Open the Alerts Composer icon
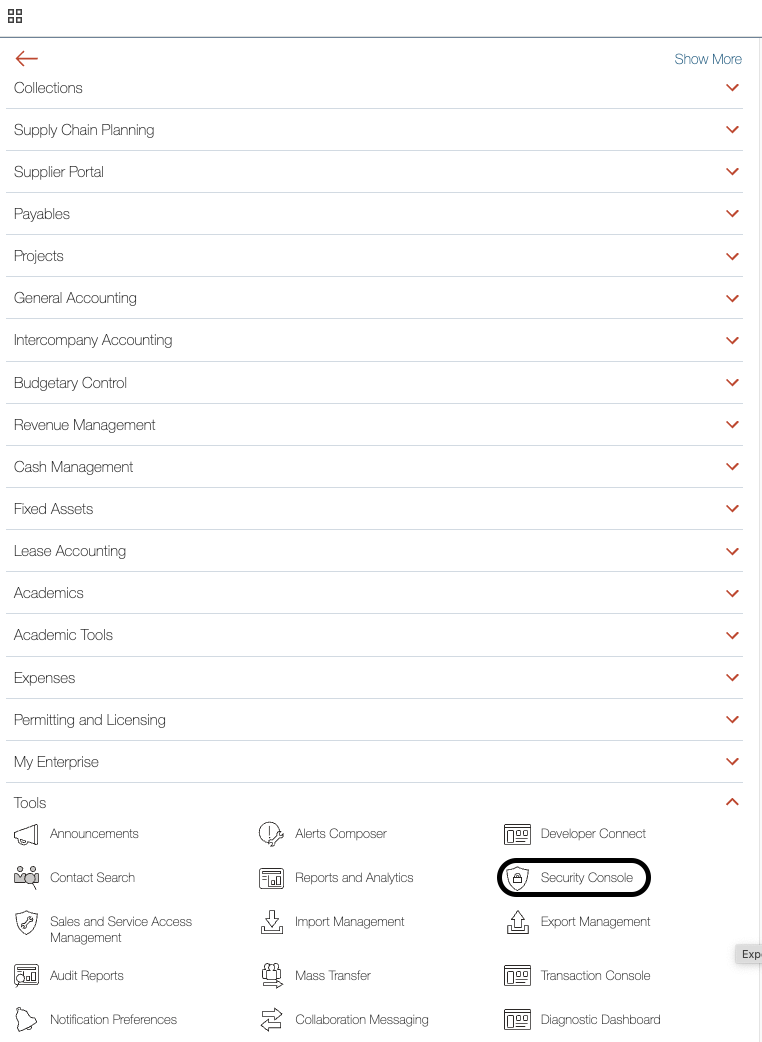Screen dimensions: 762x1042 [x=271, y=834]
